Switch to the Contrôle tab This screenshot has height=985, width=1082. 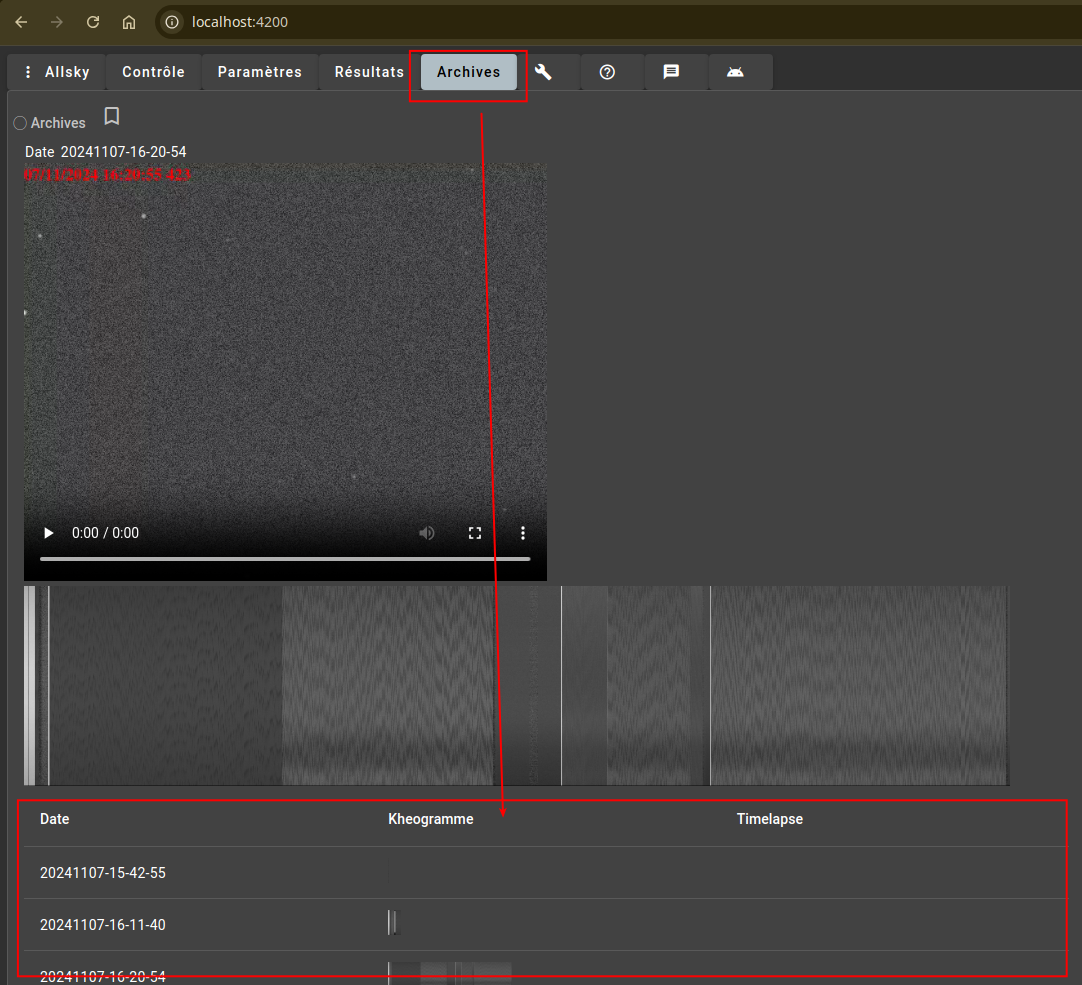pos(153,72)
